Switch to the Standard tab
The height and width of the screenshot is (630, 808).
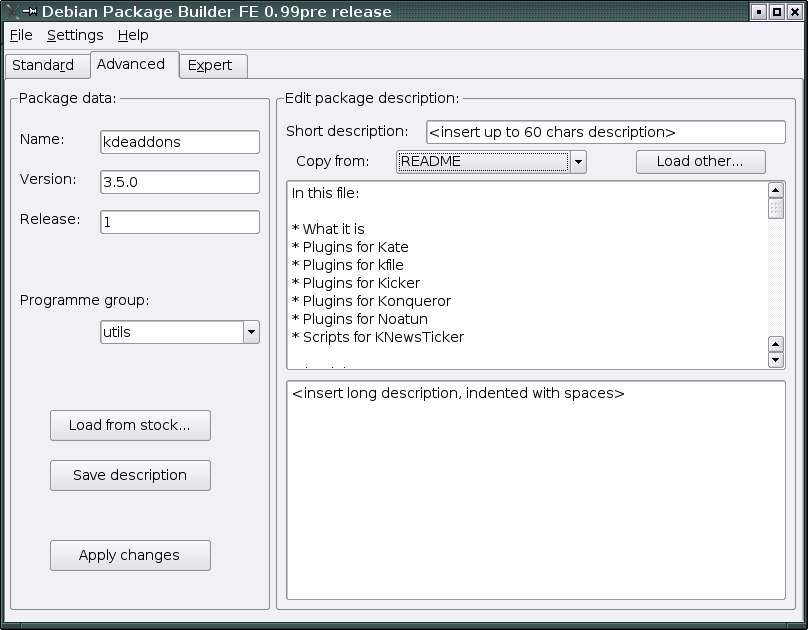pyautogui.click(x=47, y=65)
